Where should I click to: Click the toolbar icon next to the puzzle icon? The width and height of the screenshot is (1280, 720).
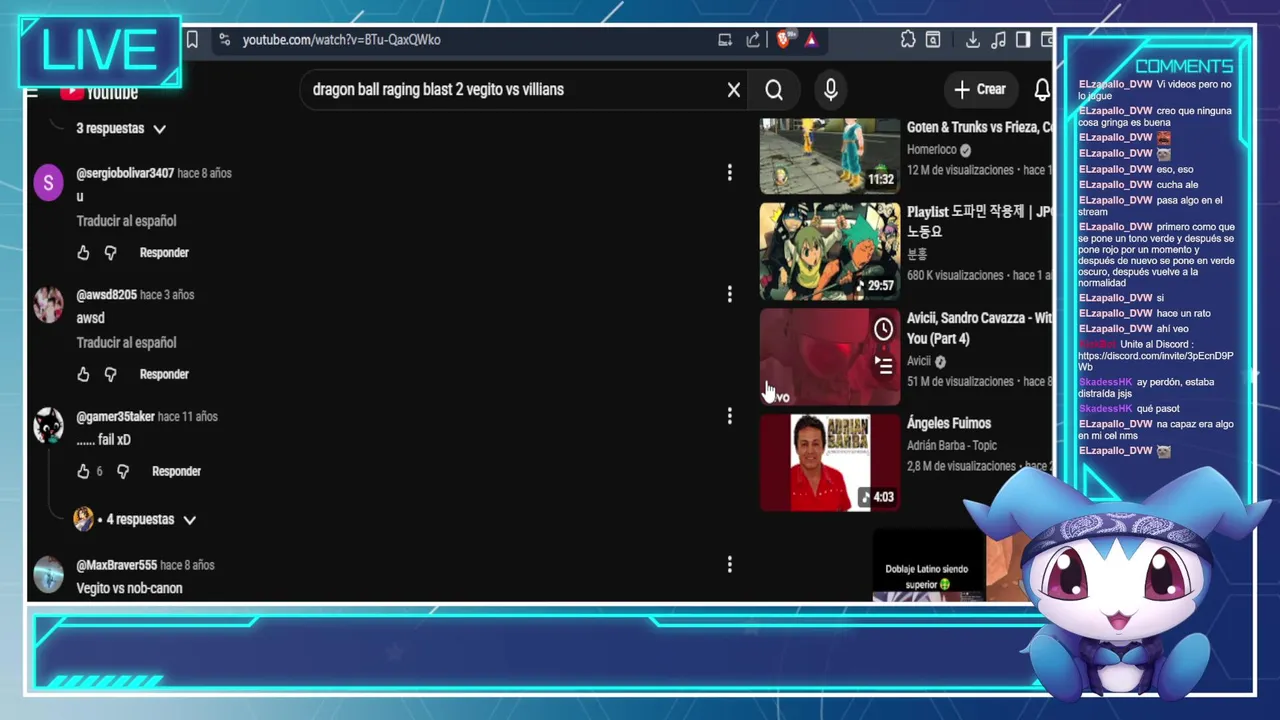933,40
